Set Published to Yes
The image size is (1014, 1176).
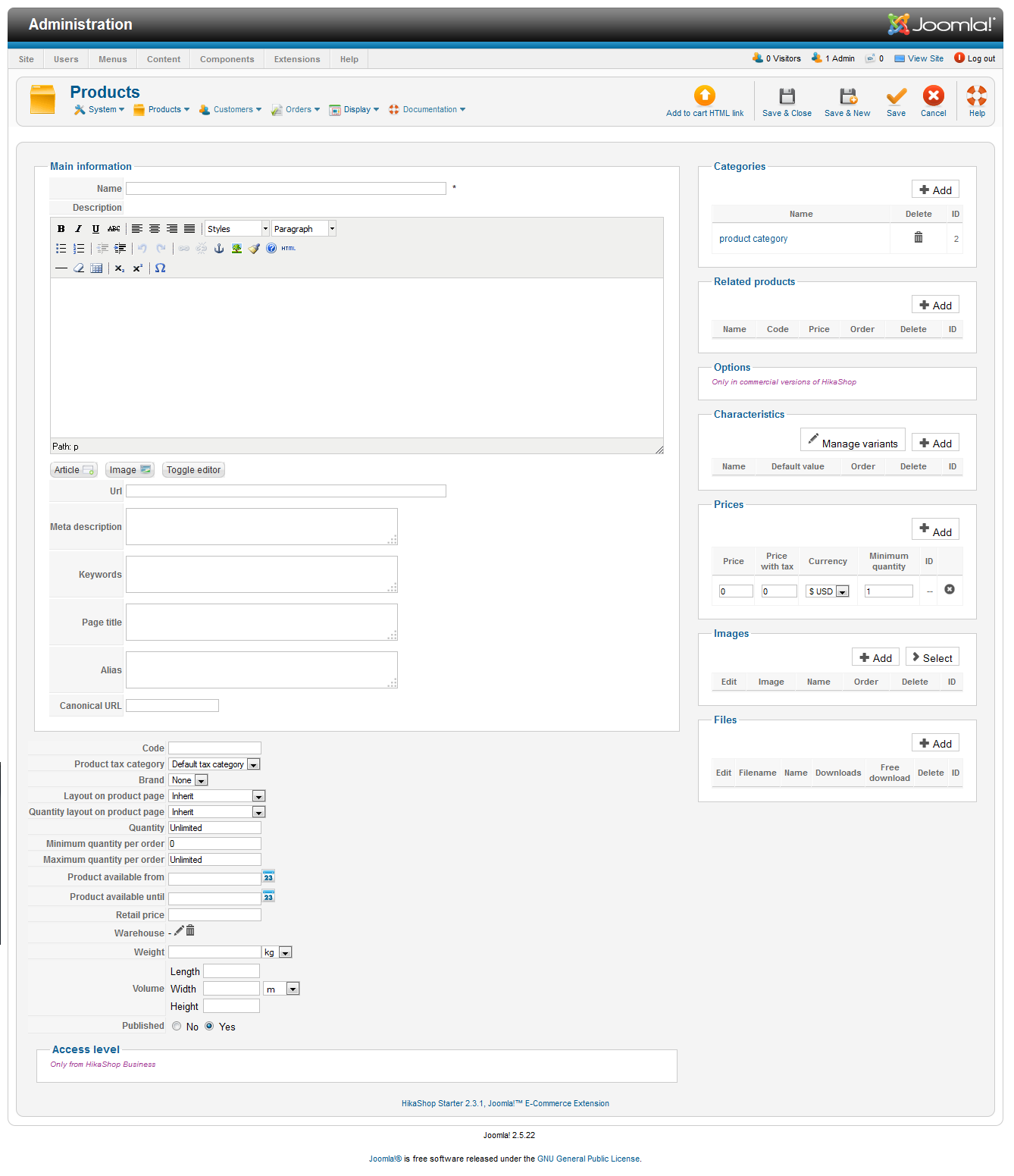point(209,1027)
